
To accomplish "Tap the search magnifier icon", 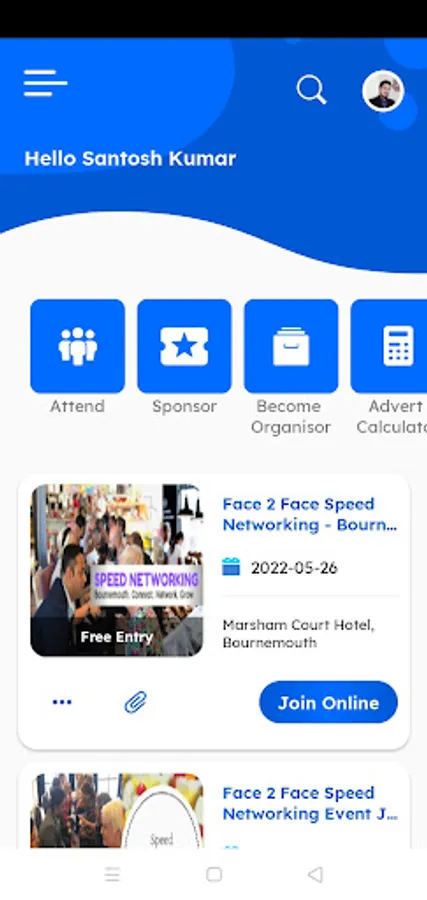I will [311, 90].
